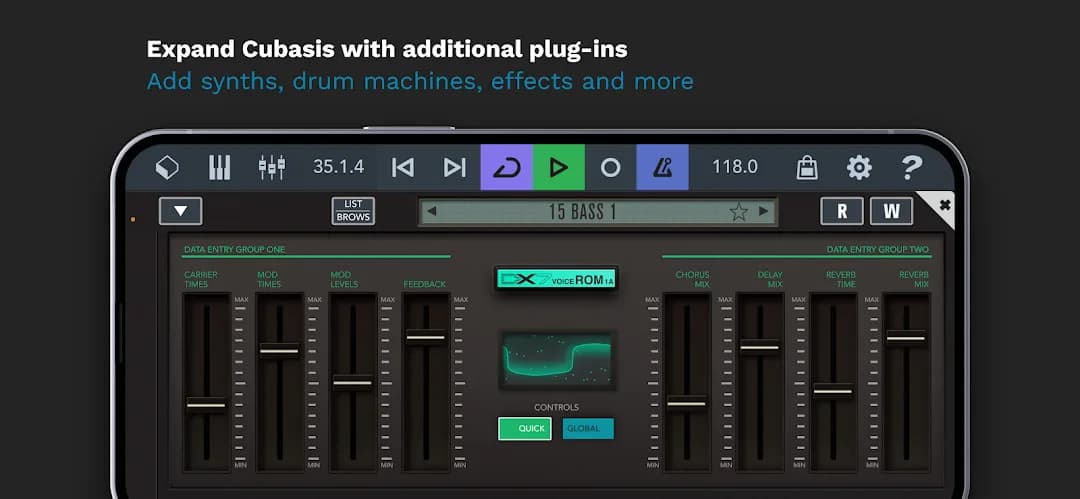
Task: Select the previous preset arrow
Action: point(431,211)
